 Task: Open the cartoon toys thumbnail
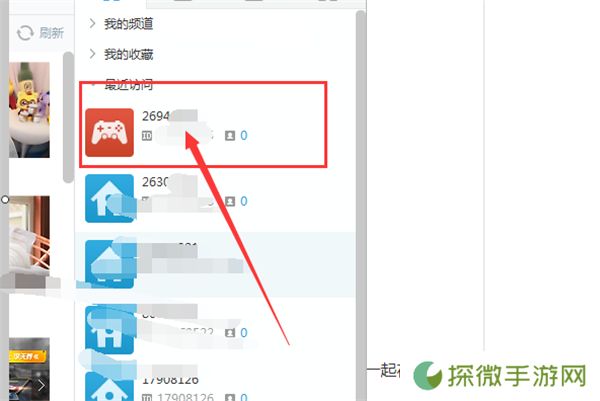pyautogui.click(x=29, y=110)
